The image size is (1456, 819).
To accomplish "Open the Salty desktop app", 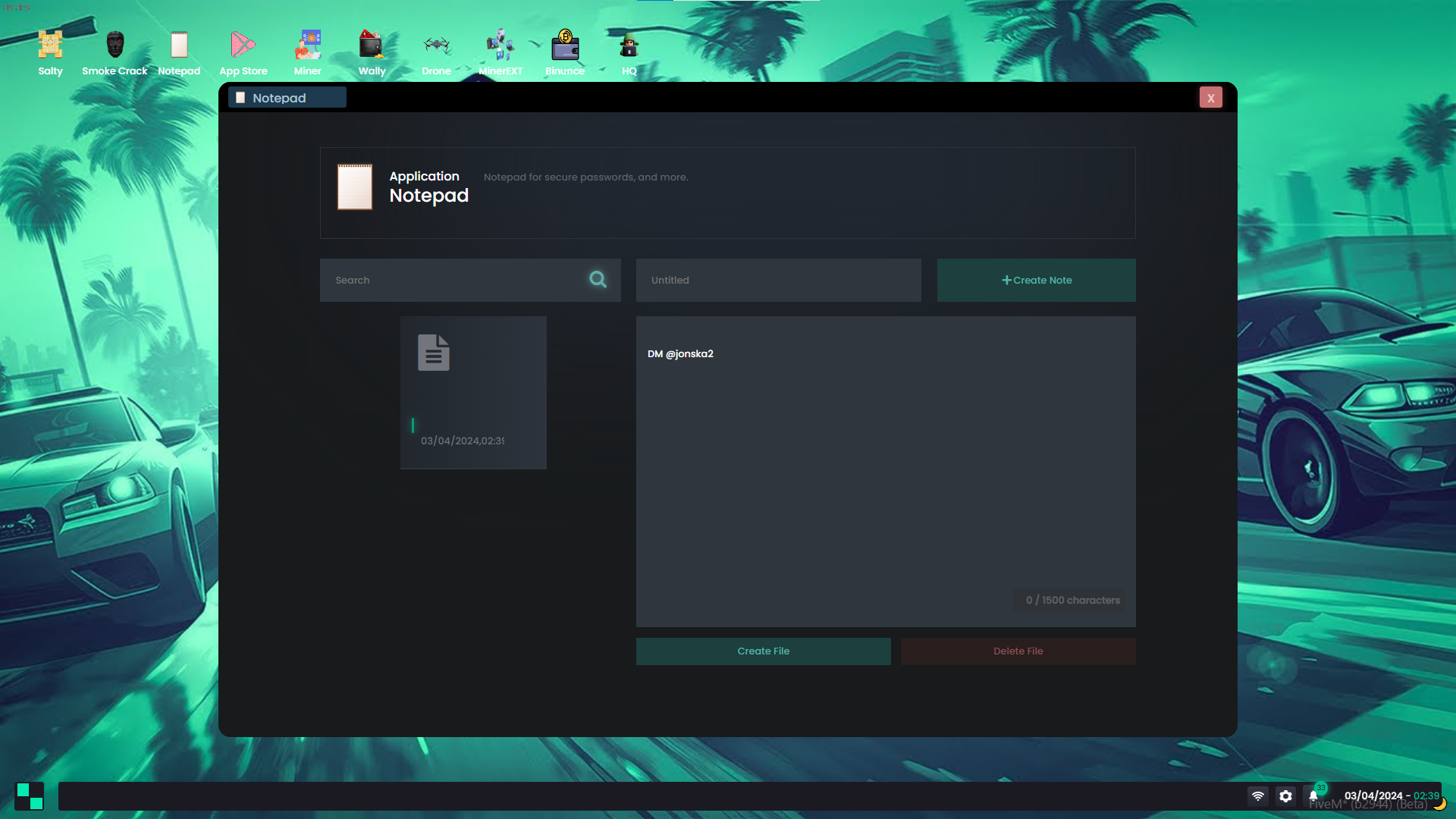I will 50,53.
